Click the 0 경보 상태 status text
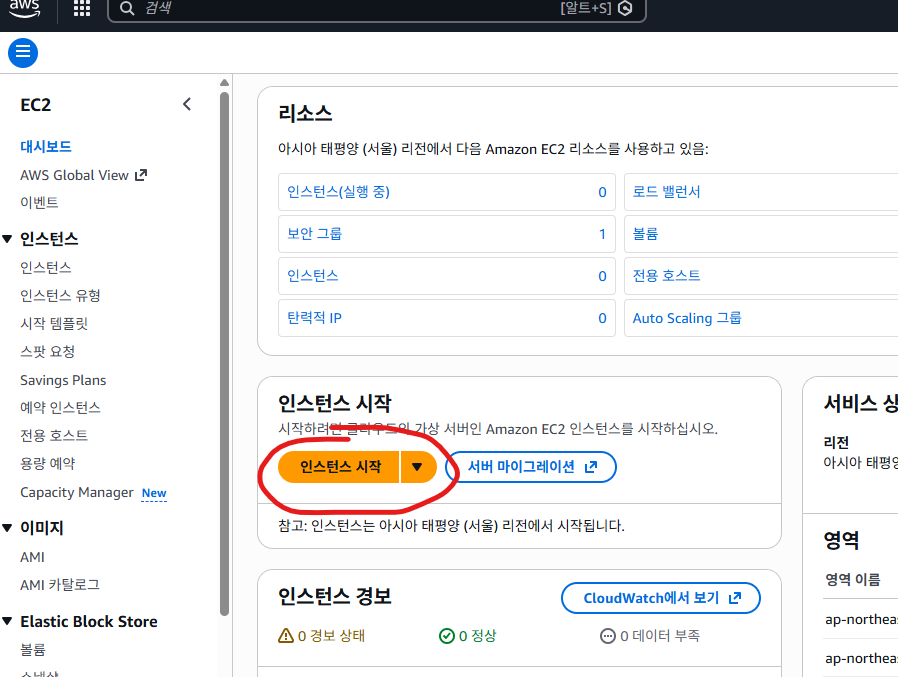The width and height of the screenshot is (898, 677). tap(332, 636)
